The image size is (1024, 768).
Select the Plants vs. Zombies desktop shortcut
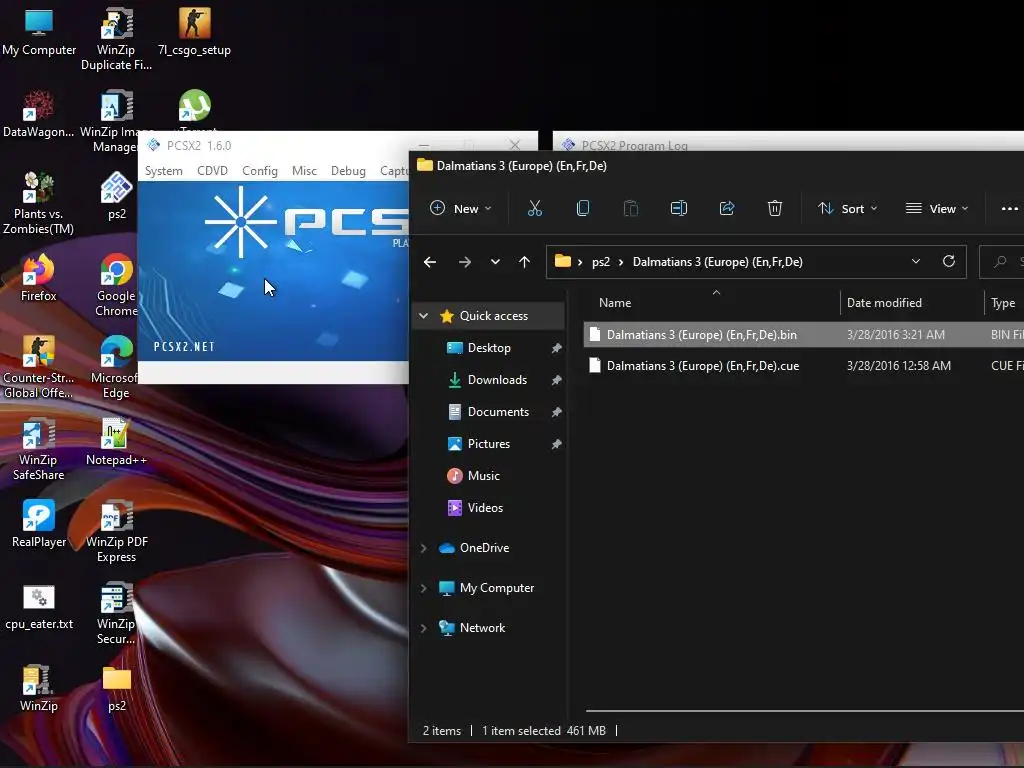pyautogui.click(x=39, y=203)
